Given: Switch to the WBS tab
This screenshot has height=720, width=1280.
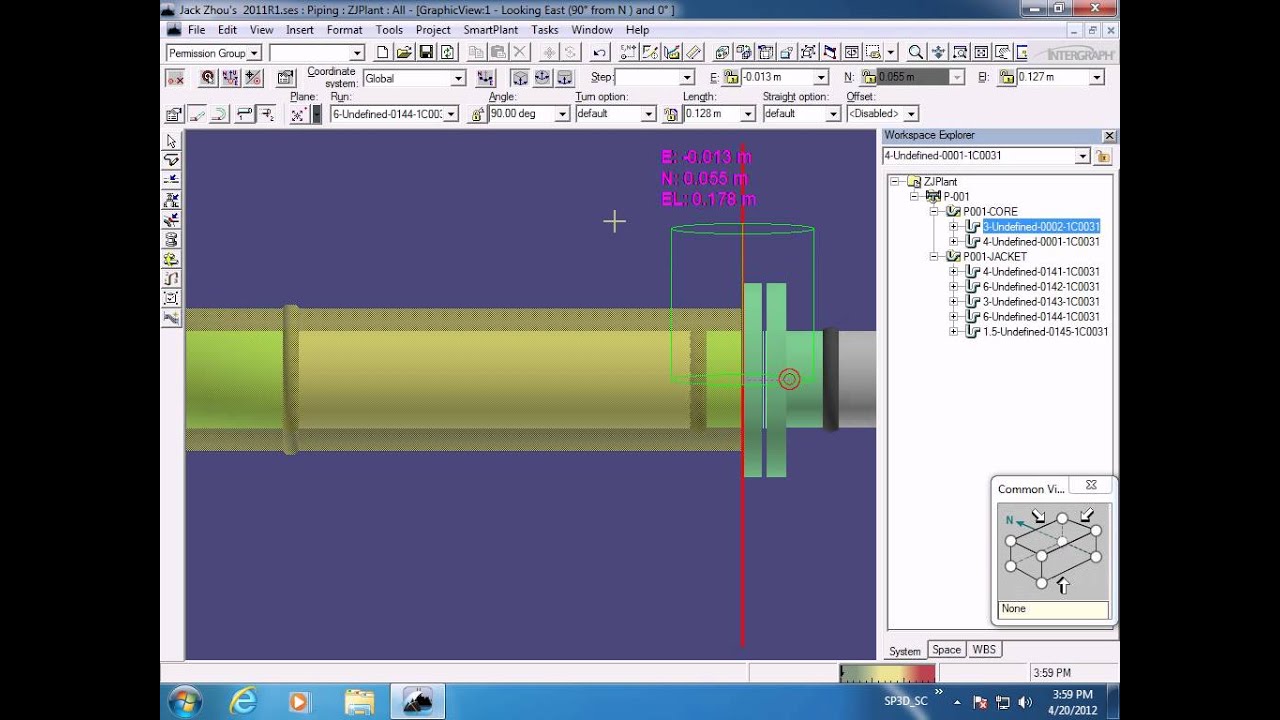Looking at the screenshot, I should [984, 650].
